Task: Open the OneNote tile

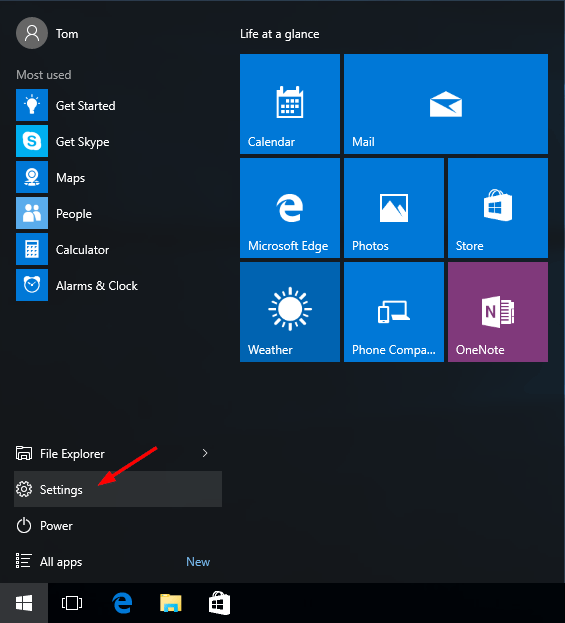Action: coord(498,312)
